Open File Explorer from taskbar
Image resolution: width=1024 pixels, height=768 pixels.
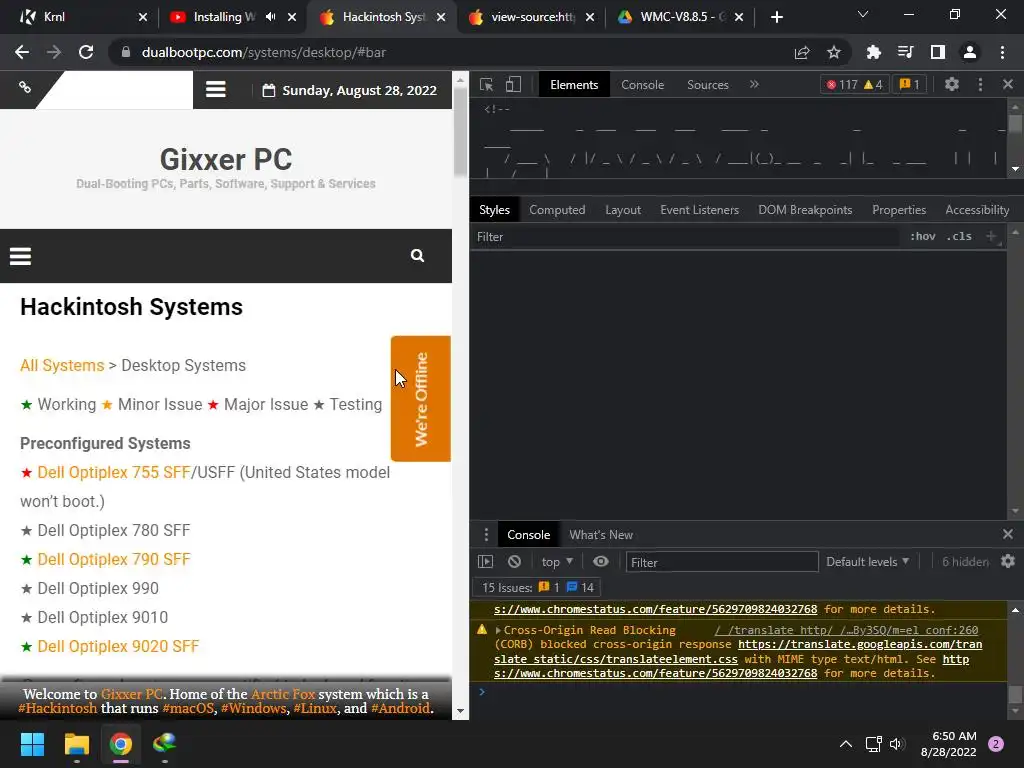[x=76, y=744]
